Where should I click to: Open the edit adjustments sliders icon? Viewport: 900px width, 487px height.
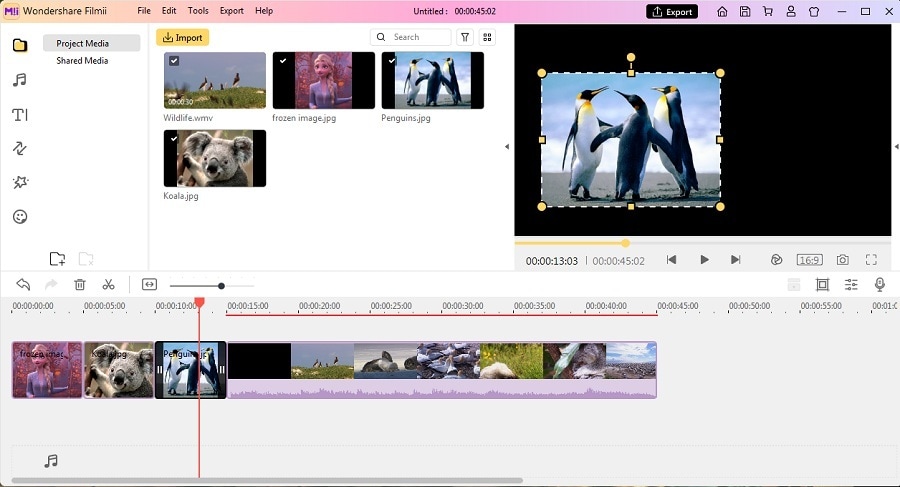click(851, 284)
